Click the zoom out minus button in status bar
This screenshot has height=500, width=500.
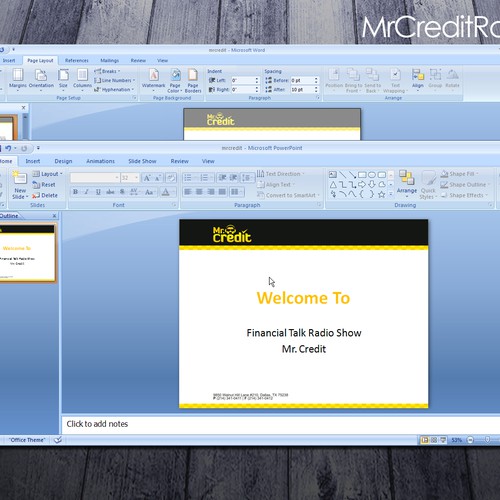[x=470, y=440]
